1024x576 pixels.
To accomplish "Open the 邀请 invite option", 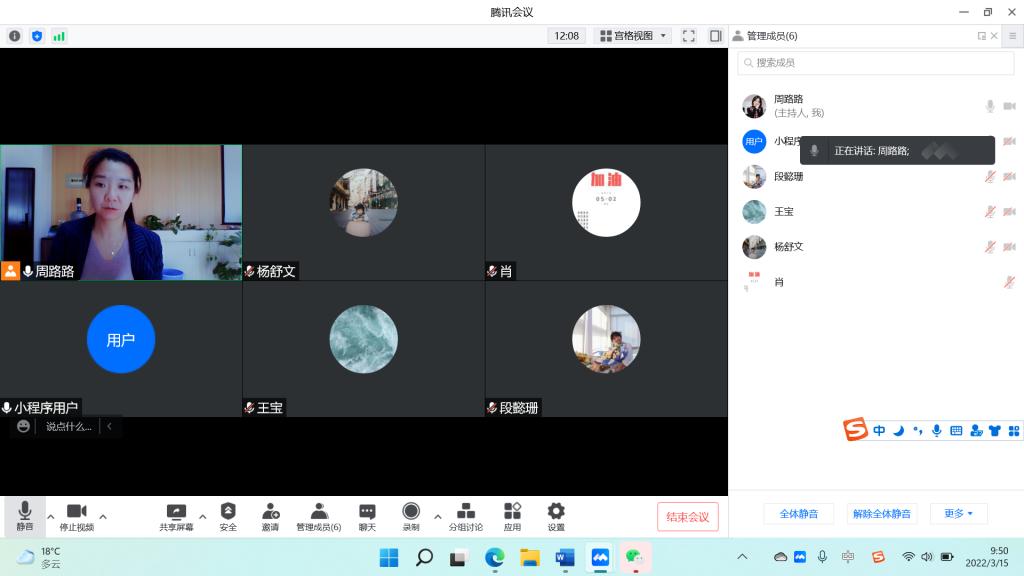I will (x=270, y=516).
